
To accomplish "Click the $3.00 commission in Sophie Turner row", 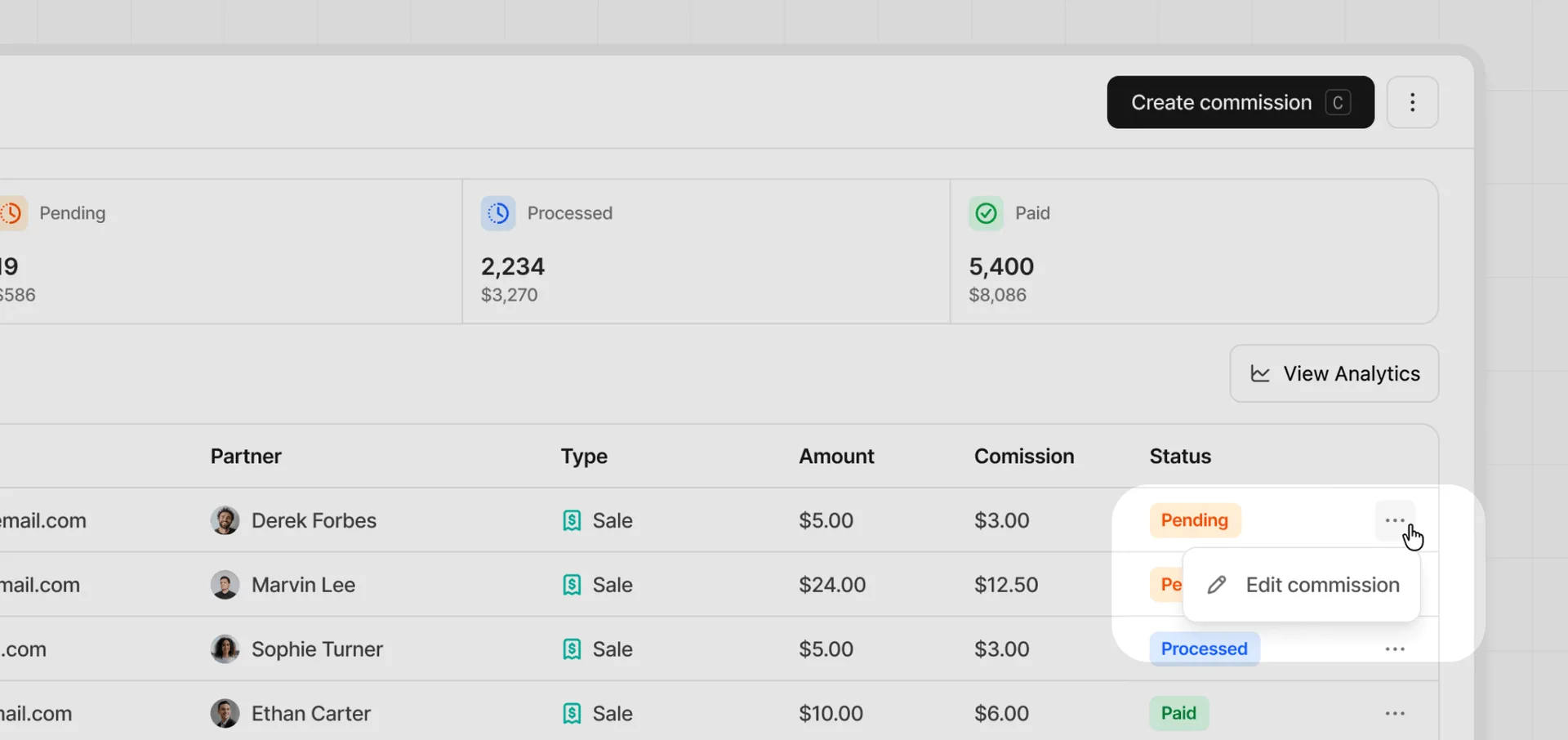I will [1001, 649].
